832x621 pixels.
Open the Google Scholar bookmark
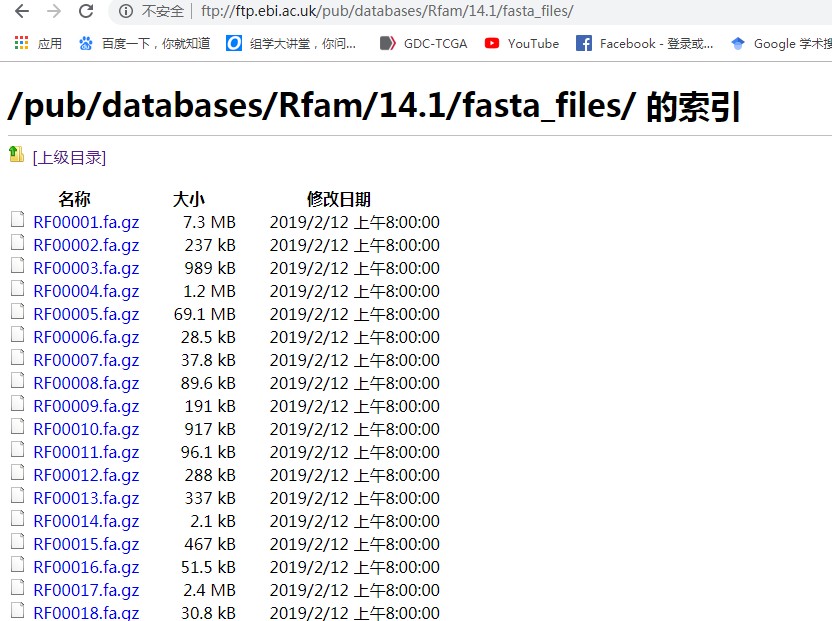[x=780, y=43]
